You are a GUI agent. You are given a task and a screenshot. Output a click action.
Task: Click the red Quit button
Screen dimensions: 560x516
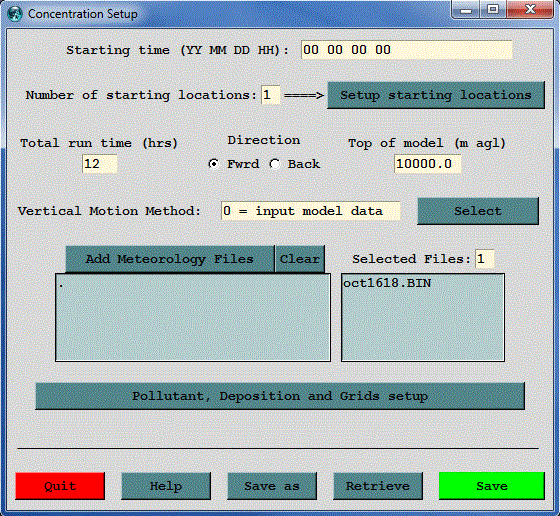[60, 486]
